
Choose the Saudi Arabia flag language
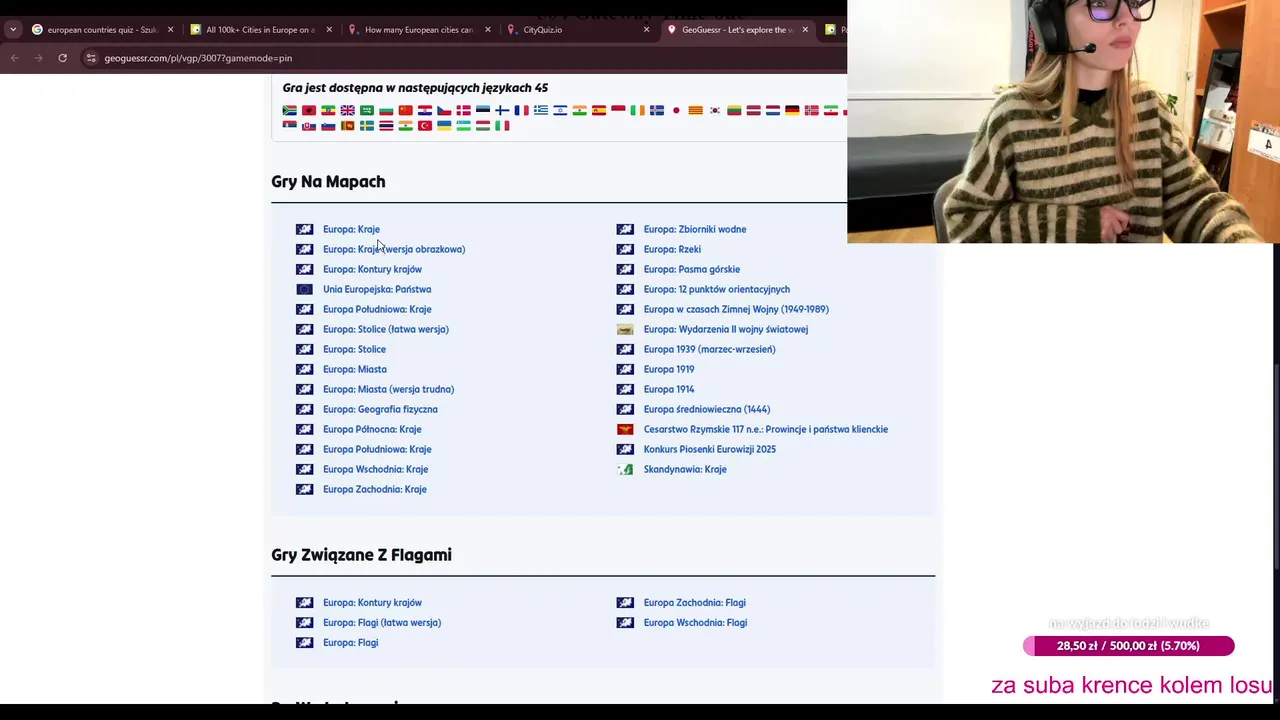click(367, 110)
